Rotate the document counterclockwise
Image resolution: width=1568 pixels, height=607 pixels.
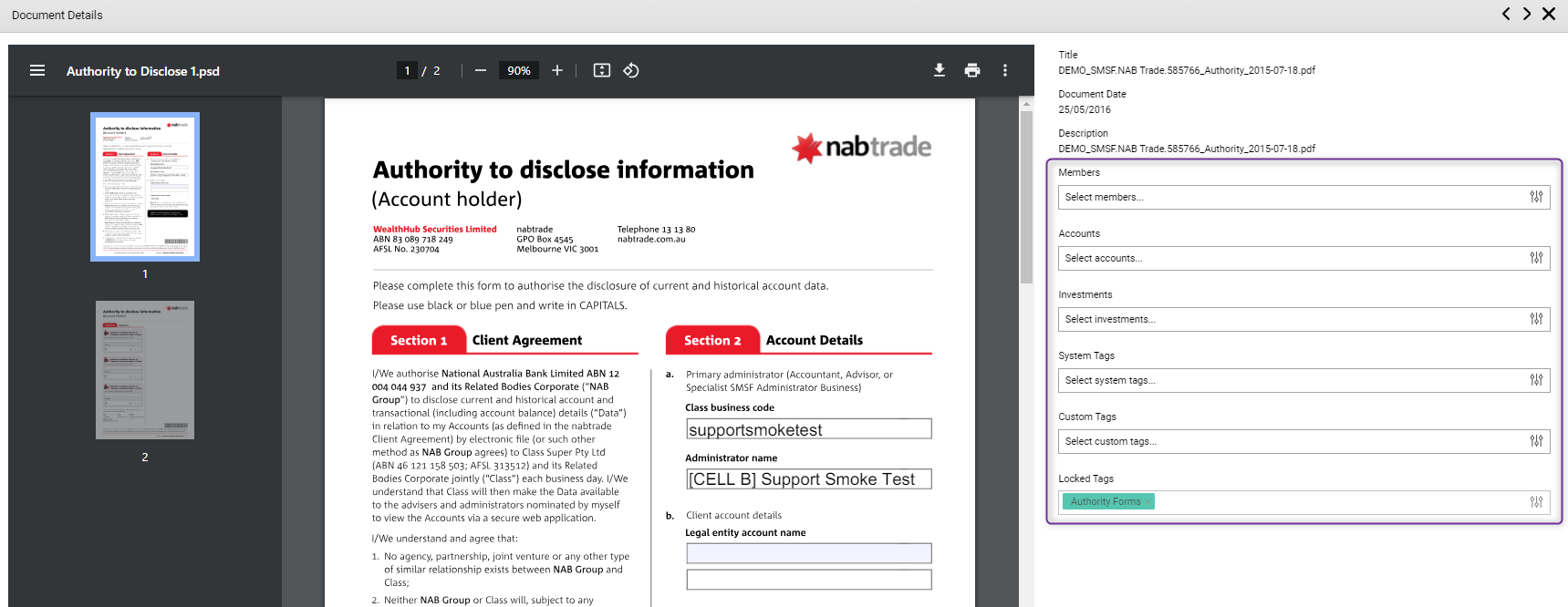631,70
